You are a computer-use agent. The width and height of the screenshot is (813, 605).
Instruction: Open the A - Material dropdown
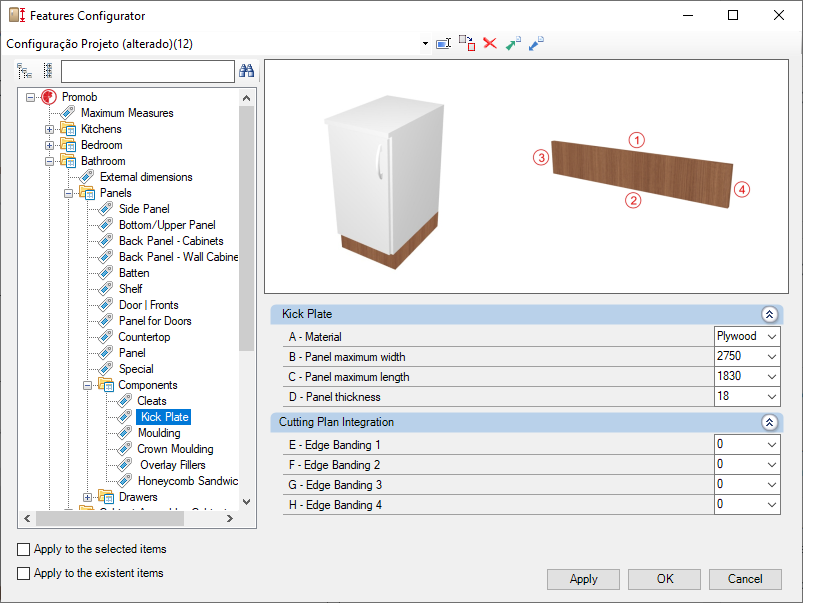pyautogui.click(x=772, y=336)
